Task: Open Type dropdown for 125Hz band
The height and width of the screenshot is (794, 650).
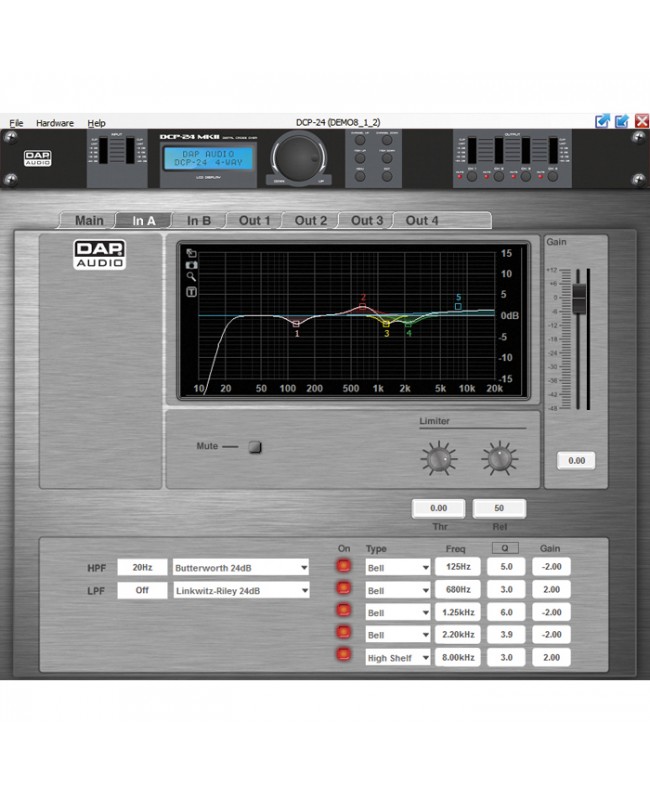Action: point(398,568)
